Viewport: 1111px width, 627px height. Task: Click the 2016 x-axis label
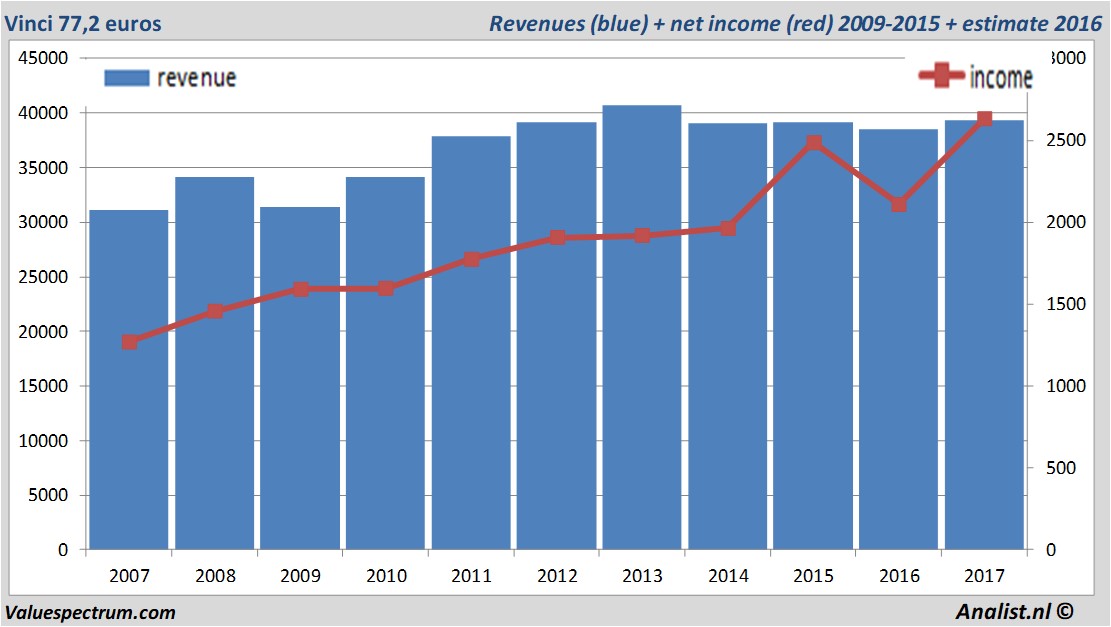click(x=899, y=575)
